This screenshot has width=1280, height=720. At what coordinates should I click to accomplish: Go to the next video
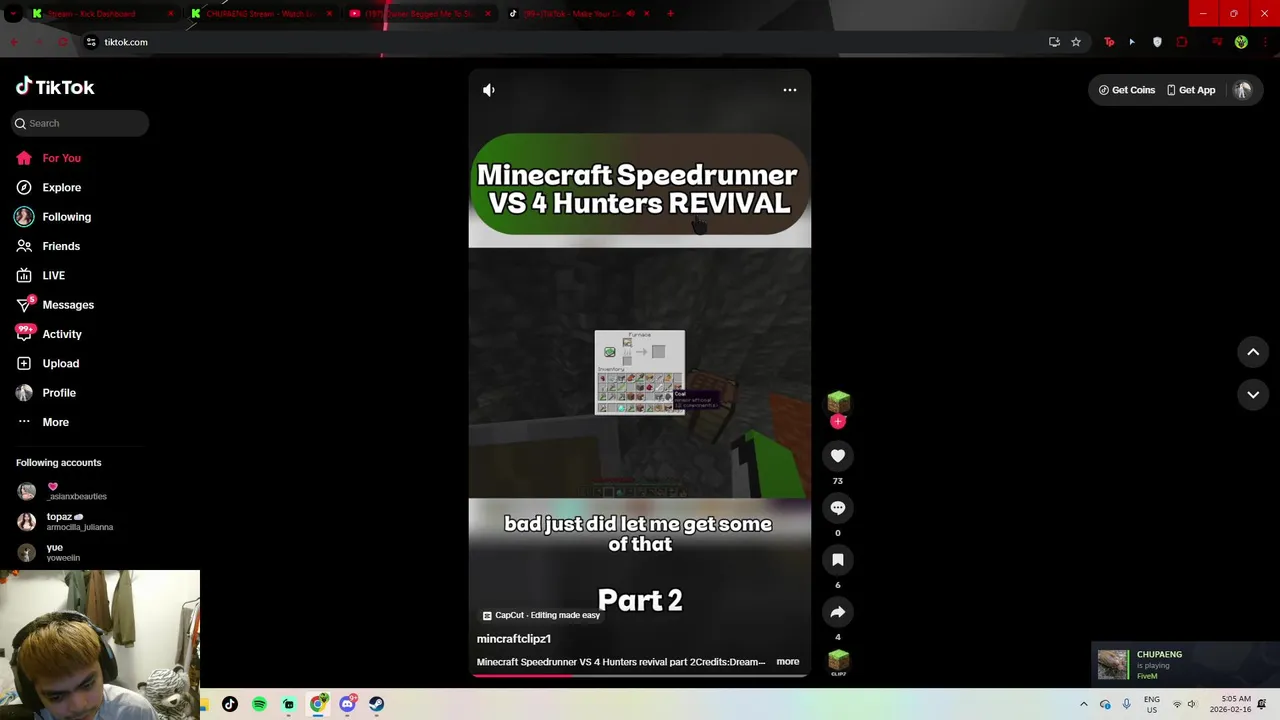click(1253, 395)
